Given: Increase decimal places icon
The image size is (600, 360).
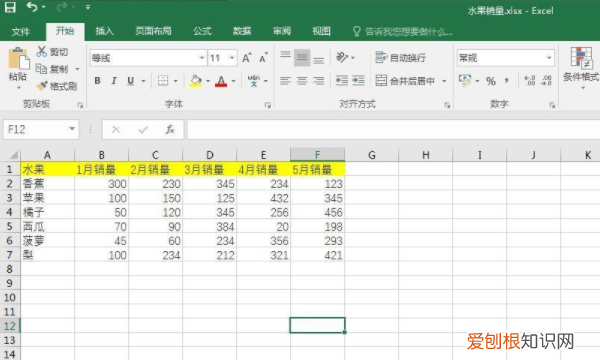Looking at the screenshot, I should [x=530, y=81].
